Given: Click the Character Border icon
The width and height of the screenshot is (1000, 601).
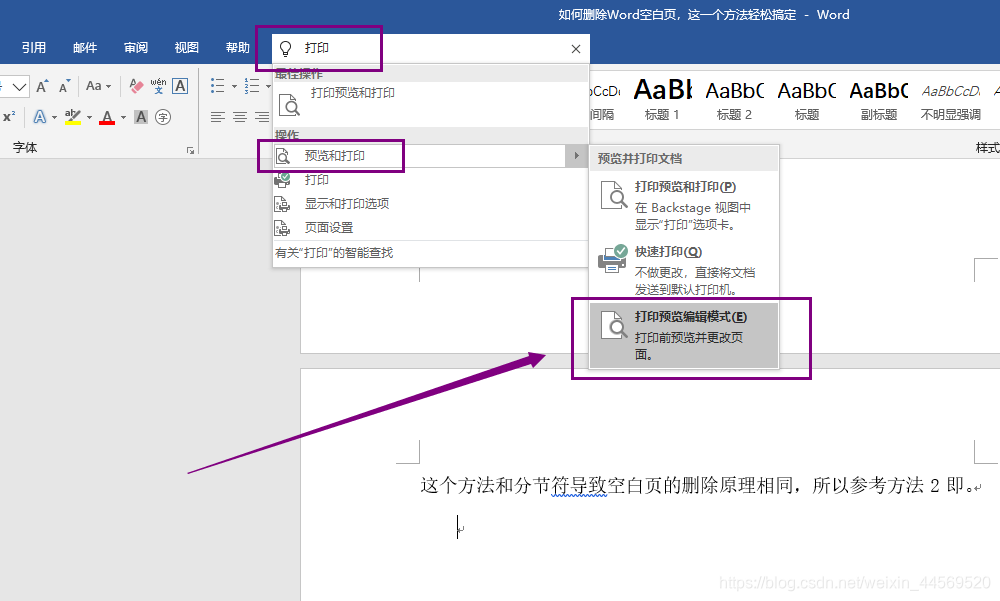Looking at the screenshot, I should tap(180, 85).
